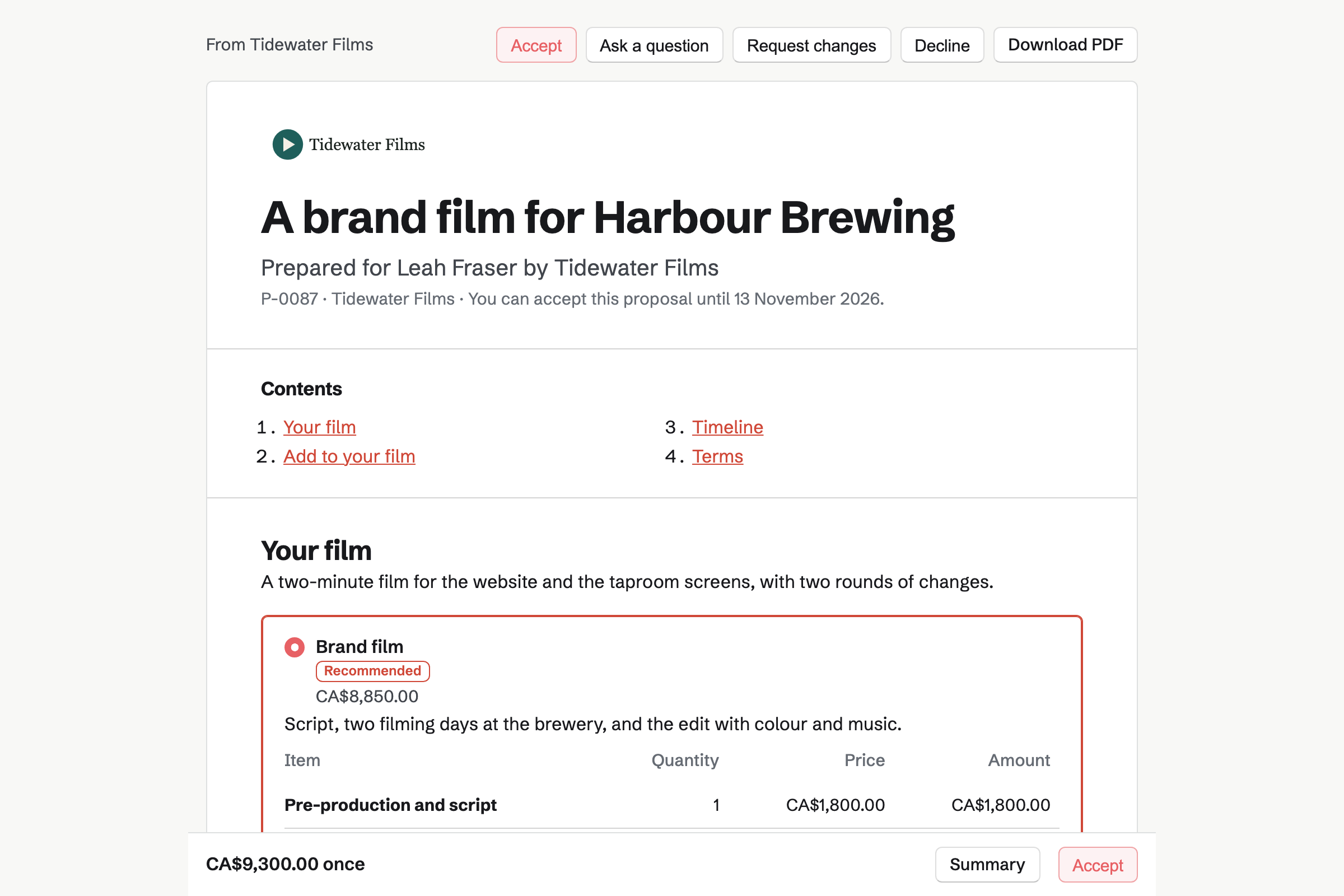Click the top Accept button
The image size is (1344, 896).
pos(536,45)
